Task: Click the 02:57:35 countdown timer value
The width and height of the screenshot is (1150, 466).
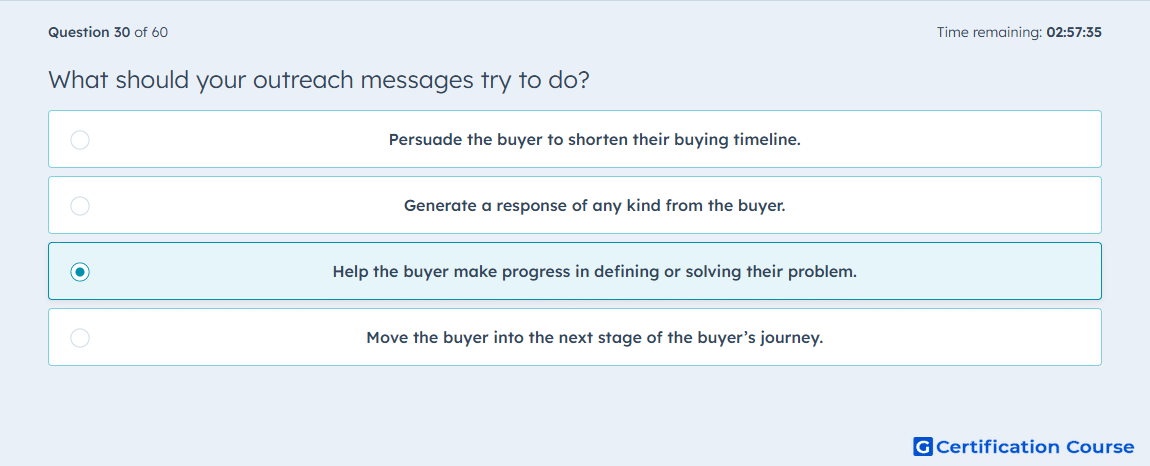Action: [x=1074, y=32]
